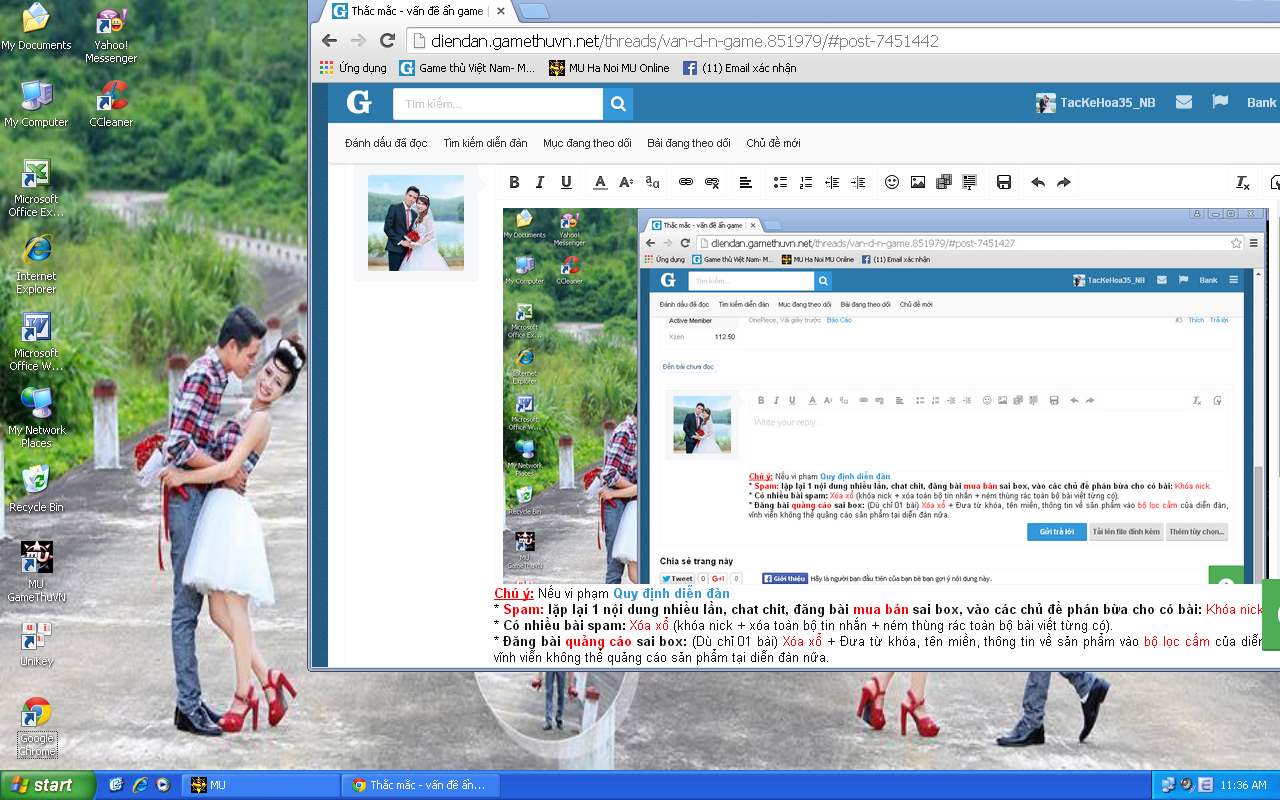Click the network connection icon in system tray

click(1167, 785)
